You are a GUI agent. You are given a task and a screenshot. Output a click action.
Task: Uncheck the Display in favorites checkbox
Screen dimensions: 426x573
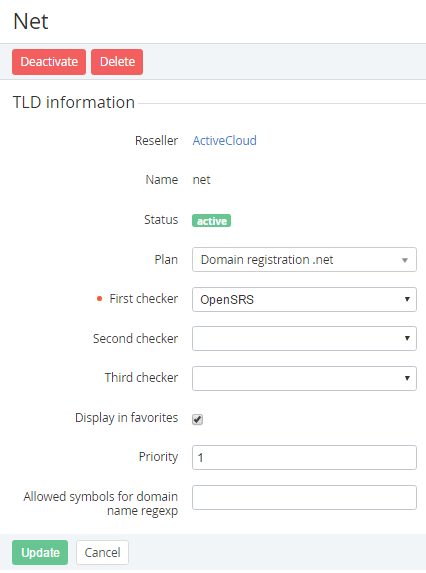(x=198, y=419)
